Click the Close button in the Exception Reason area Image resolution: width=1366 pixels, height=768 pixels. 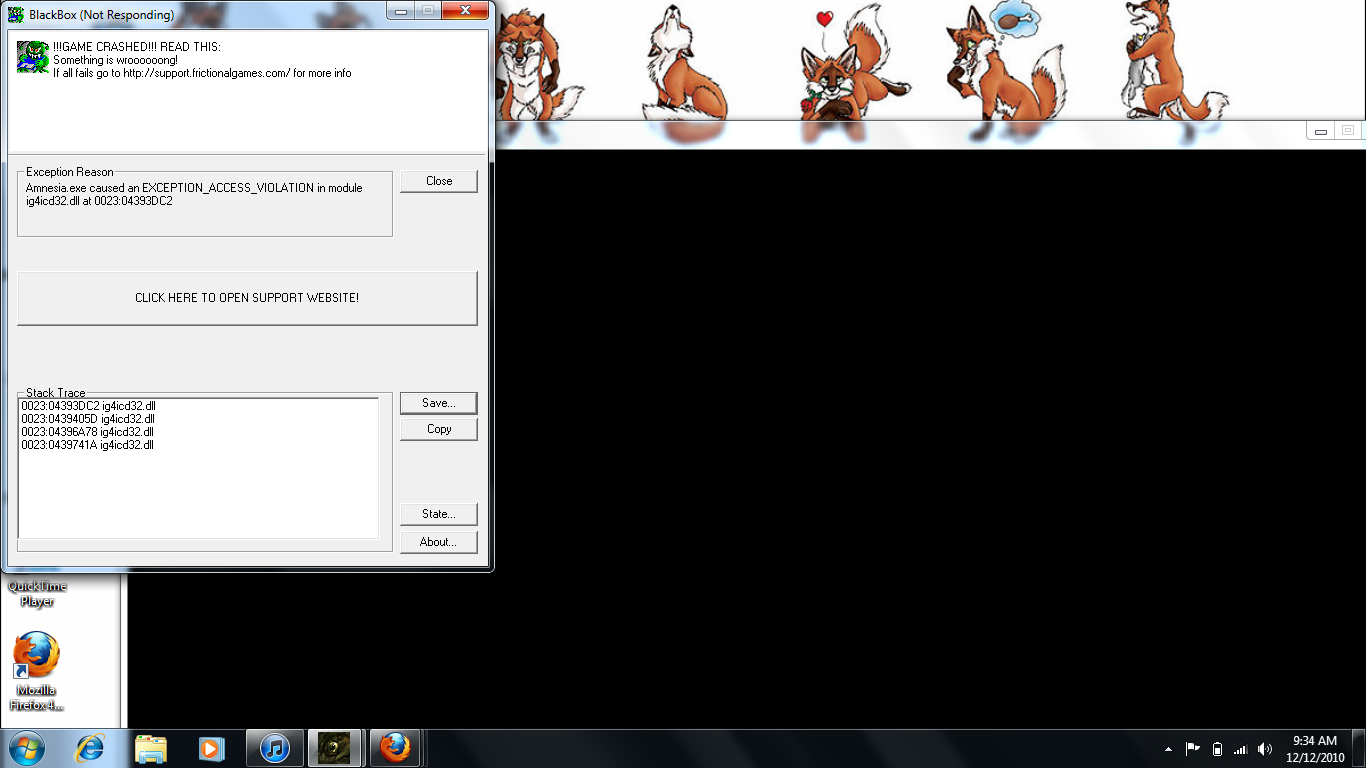tap(438, 181)
